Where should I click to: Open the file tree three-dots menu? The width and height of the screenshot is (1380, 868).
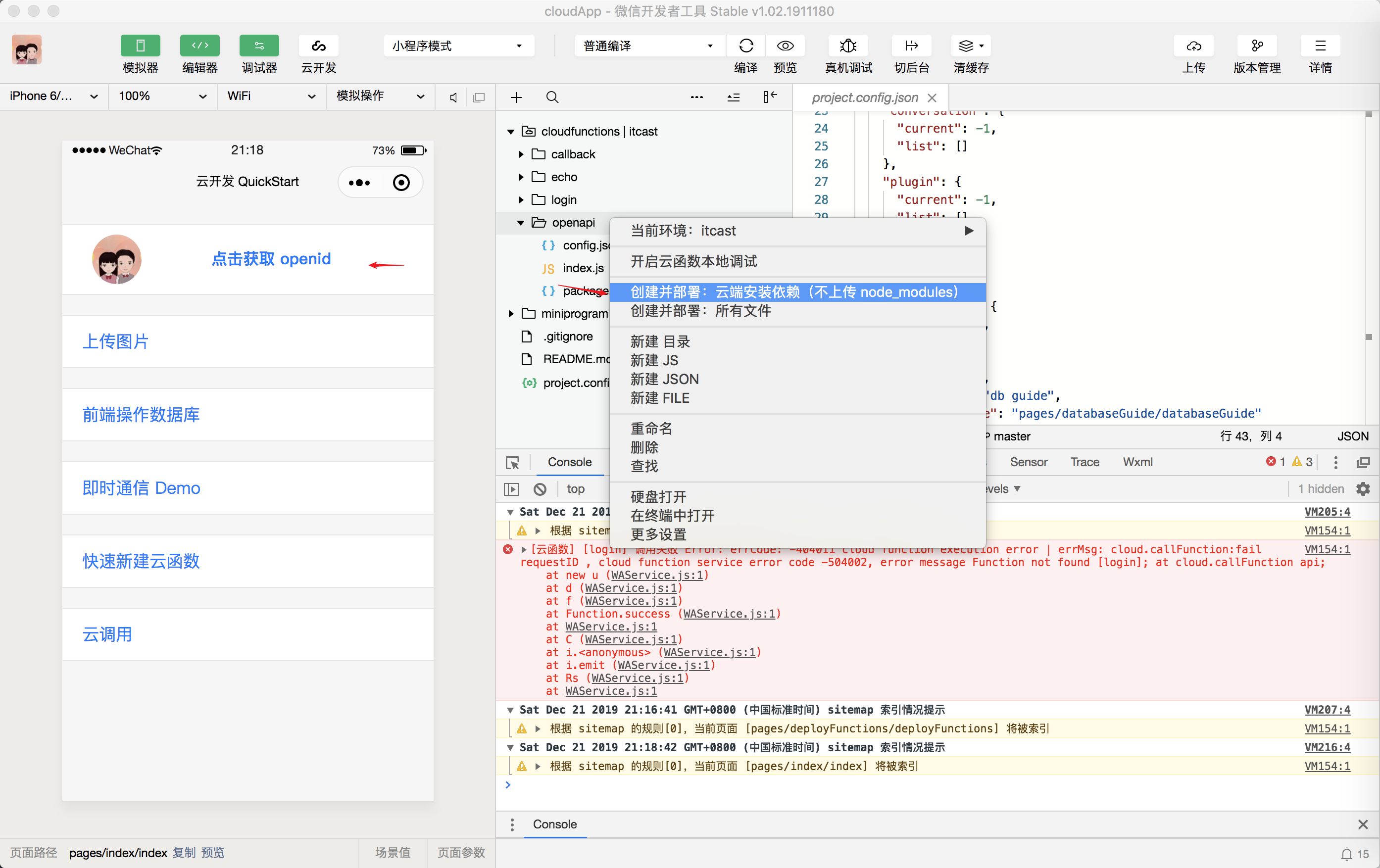[697, 97]
